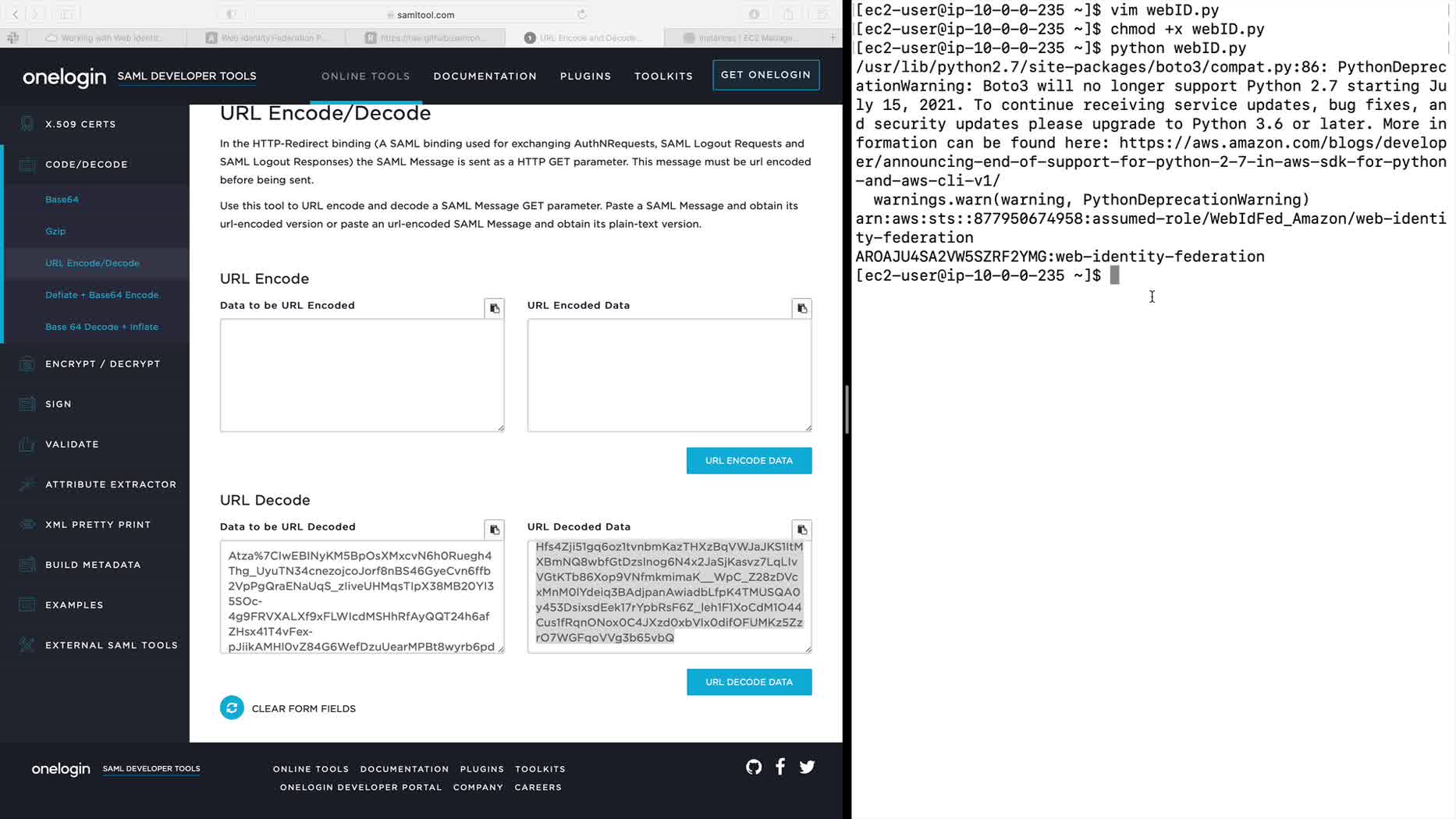The height and width of the screenshot is (819, 1456).
Task: Click footer ONELOGIN DEVELOPER PORTAL link
Action: tap(360, 787)
